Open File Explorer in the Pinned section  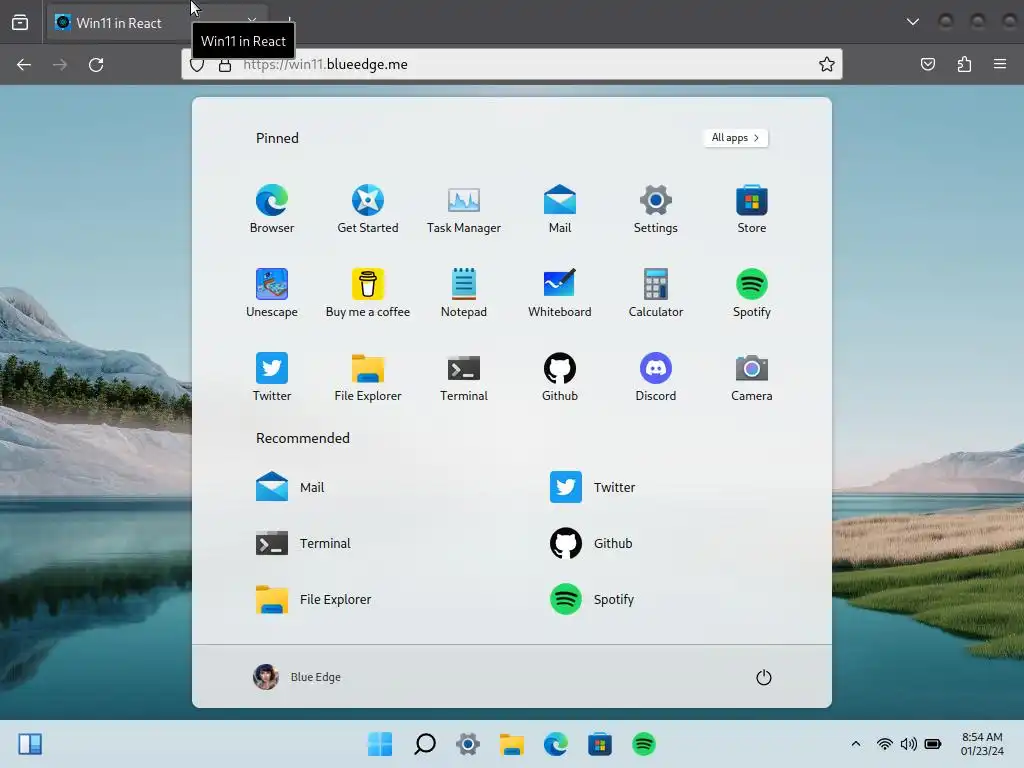tap(368, 377)
